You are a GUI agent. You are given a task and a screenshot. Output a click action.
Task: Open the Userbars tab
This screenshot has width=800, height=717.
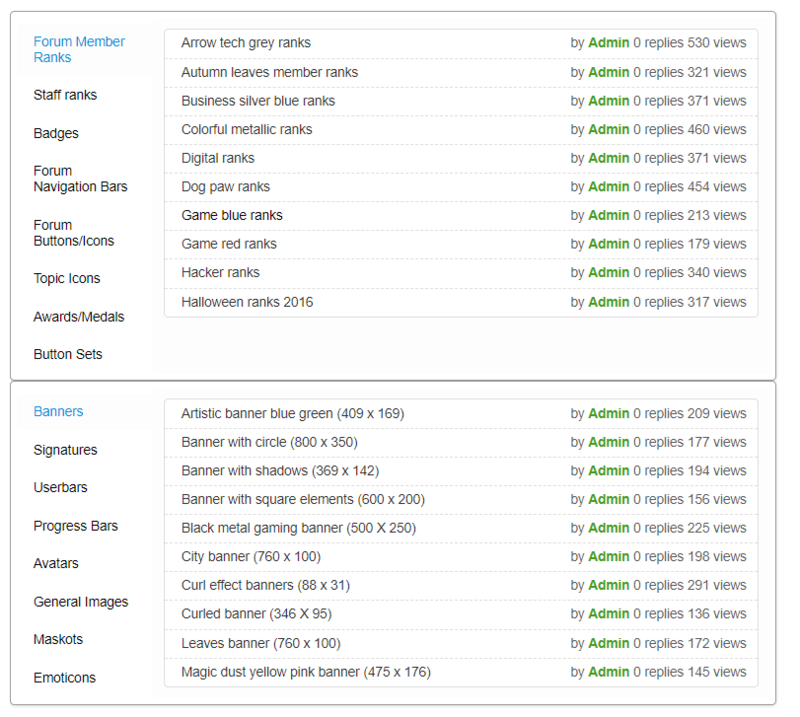[x=60, y=487]
